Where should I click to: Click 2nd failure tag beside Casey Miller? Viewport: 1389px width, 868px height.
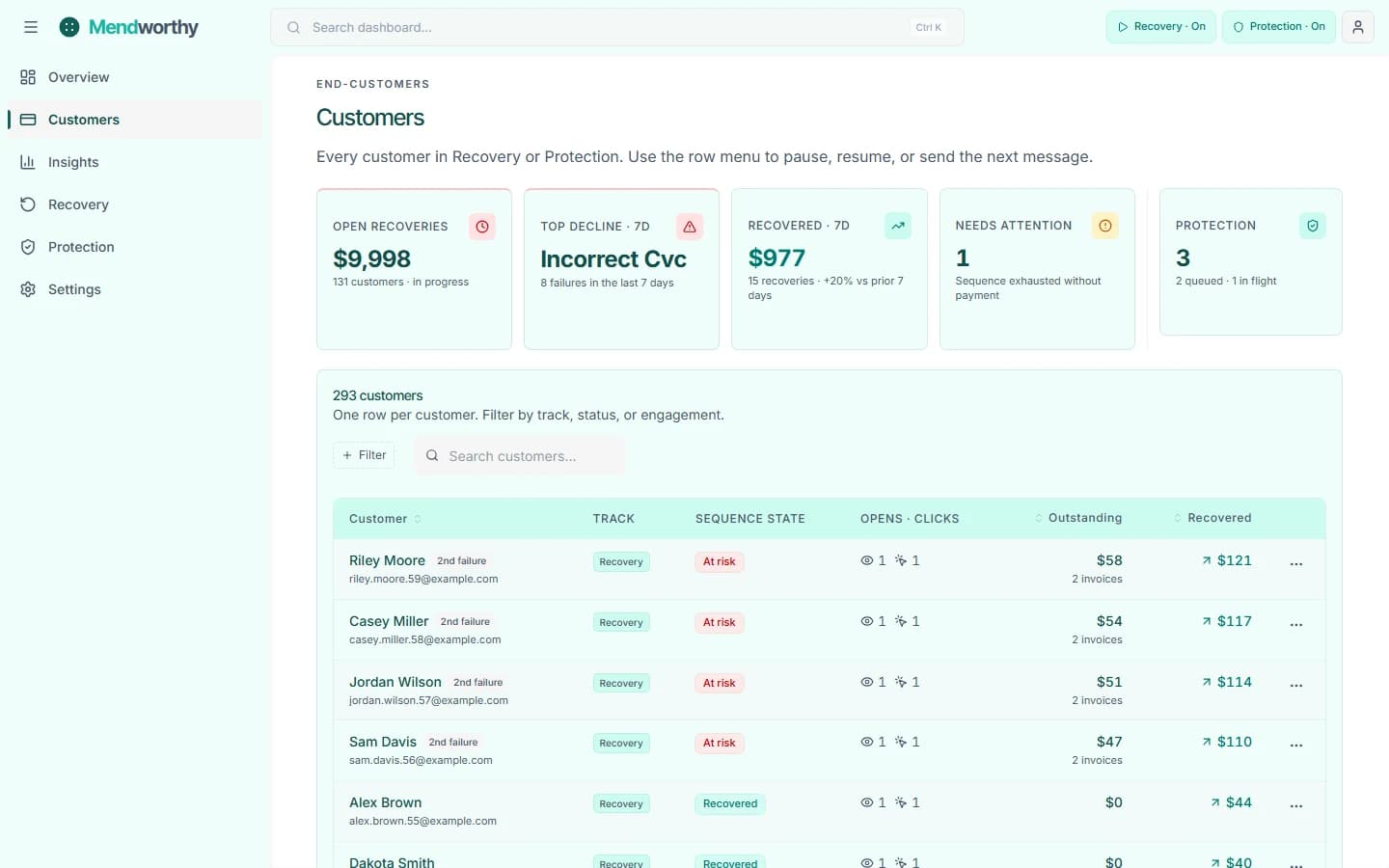(x=465, y=622)
